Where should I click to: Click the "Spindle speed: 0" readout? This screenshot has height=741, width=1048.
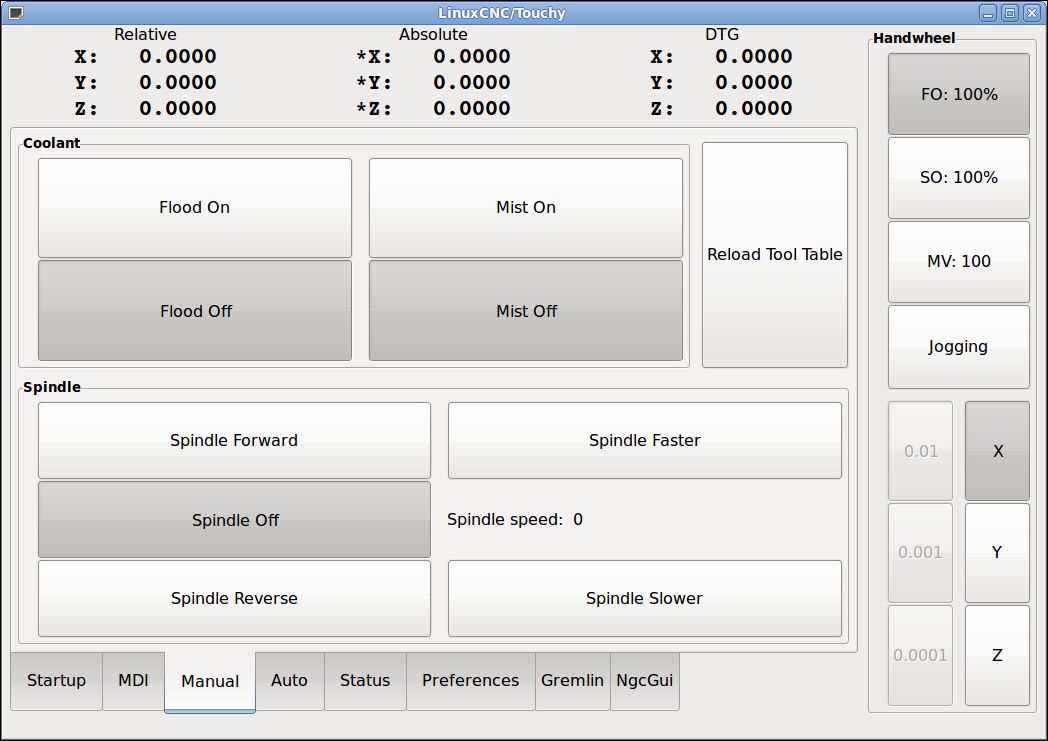click(x=515, y=520)
